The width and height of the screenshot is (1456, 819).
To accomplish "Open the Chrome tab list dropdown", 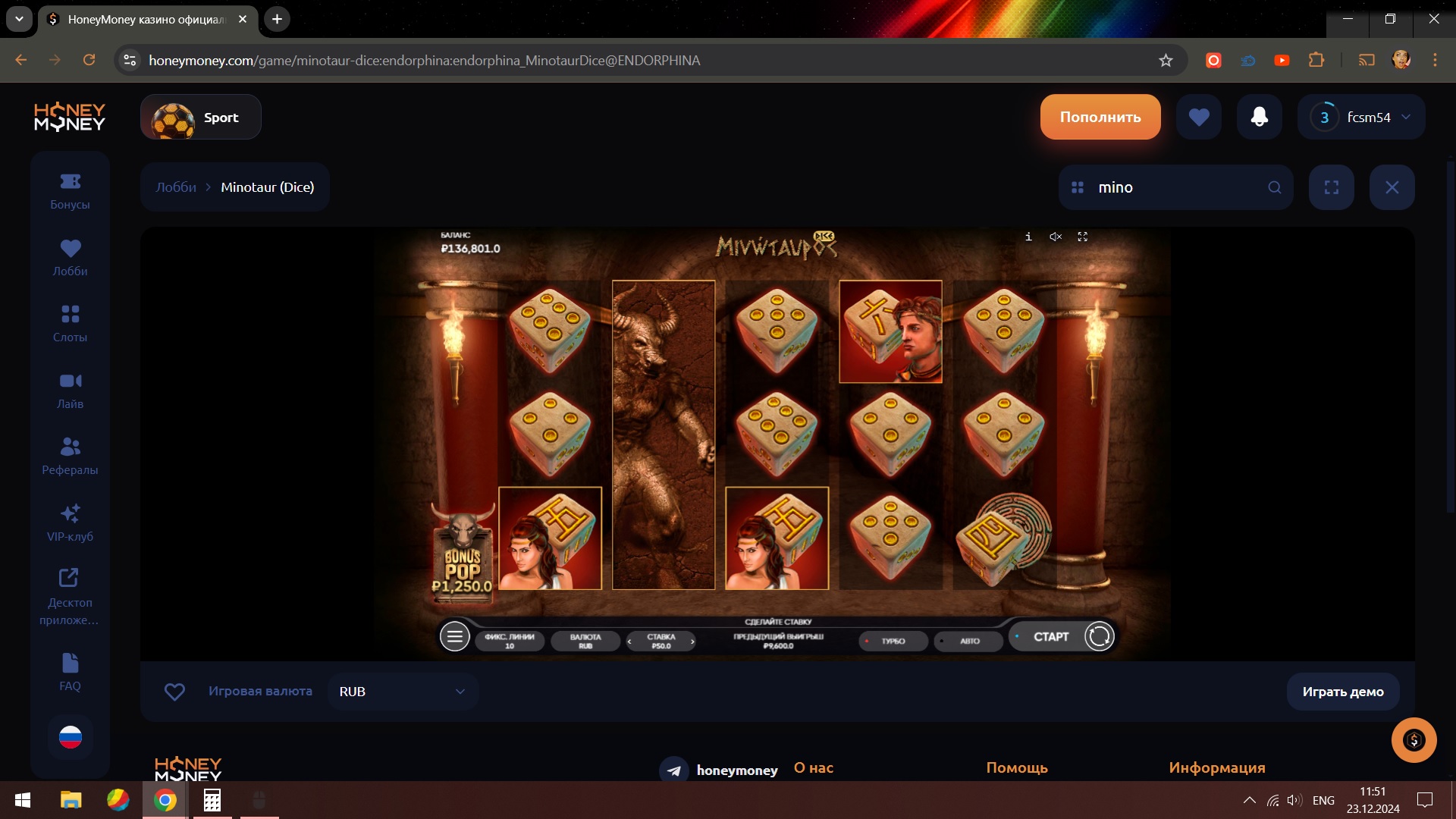I will tap(19, 19).
